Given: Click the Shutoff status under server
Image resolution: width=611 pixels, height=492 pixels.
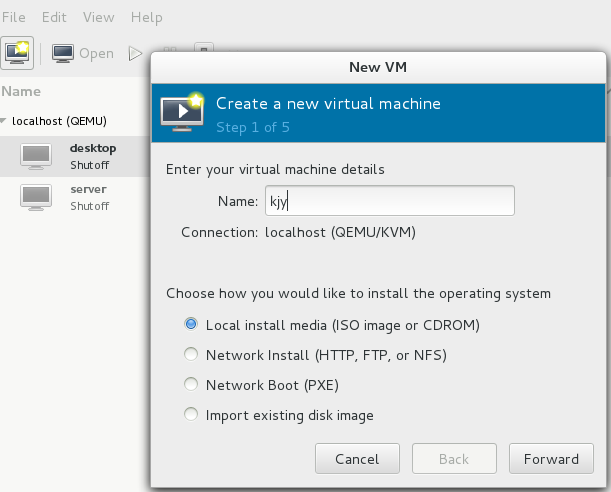Looking at the screenshot, I should (x=90, y=206).
